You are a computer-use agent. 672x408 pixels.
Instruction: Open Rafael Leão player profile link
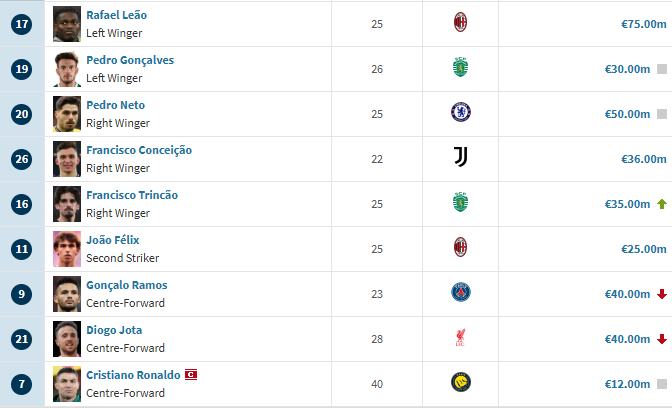coord(117,15)
